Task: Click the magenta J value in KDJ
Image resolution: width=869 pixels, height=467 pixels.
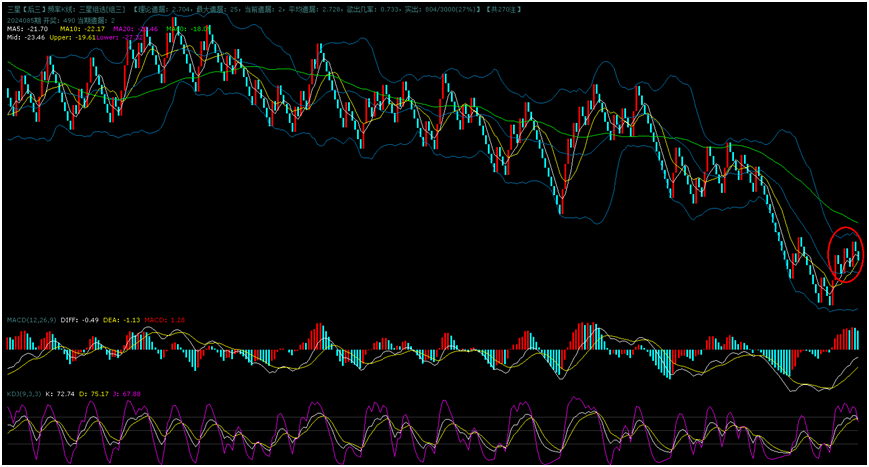Action: [x=129, y=394]
